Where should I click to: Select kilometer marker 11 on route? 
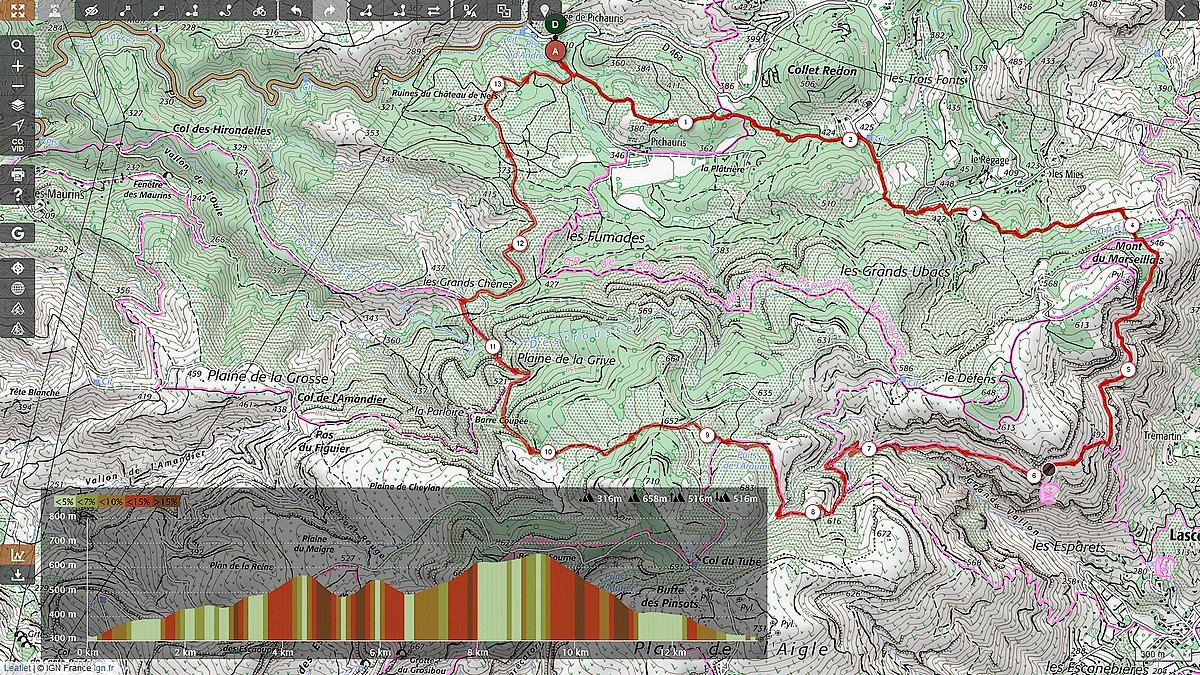tap(493, 346)
